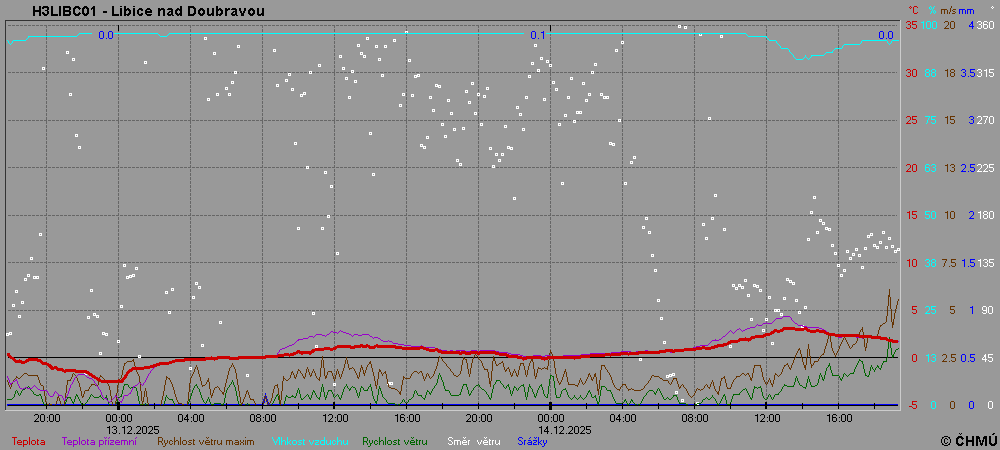Image resolution: width=1000 pixels, height=450 pixels.
Task: Select the cyan Vlhkost vzduchu legend entry
Action: 308,441
